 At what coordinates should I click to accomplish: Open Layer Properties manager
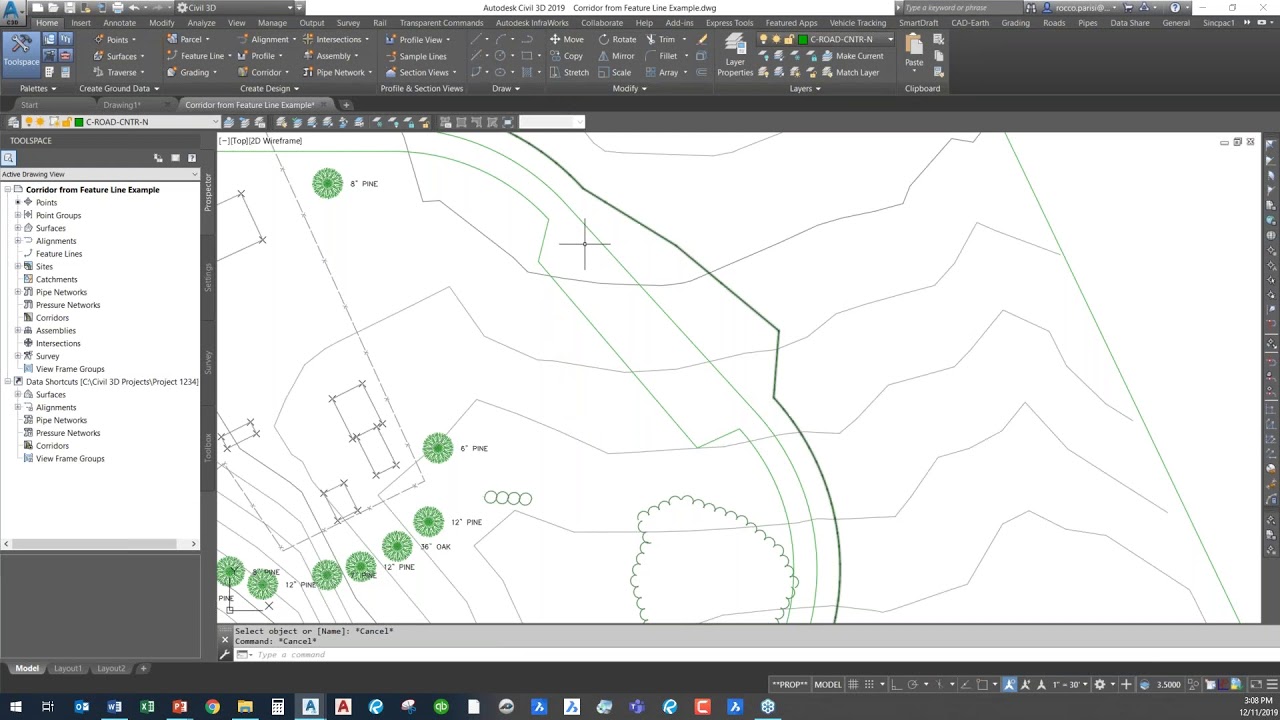735,55
